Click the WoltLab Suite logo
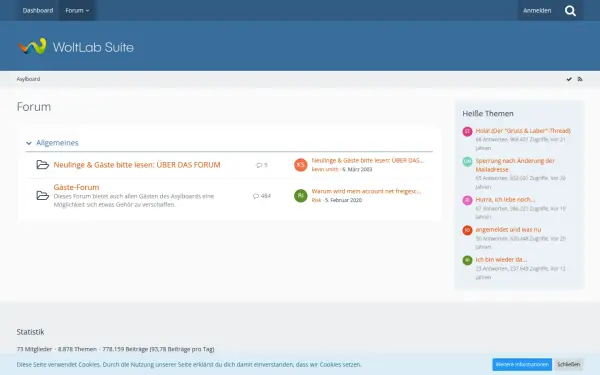Image resolution: width=600 pixels, height=375 pixels. (76, 47)
